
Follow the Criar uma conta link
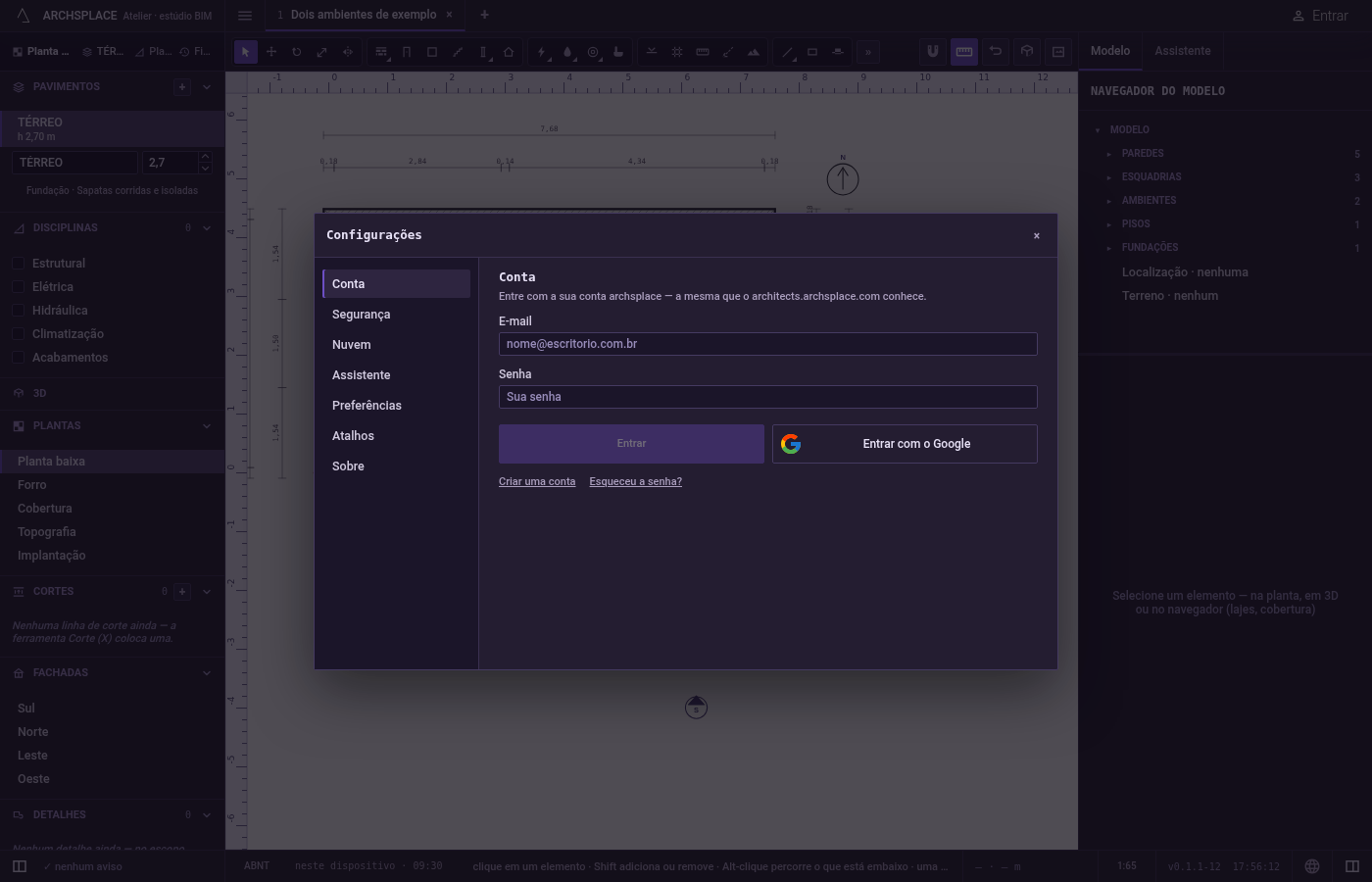click(x=537, y=481)
